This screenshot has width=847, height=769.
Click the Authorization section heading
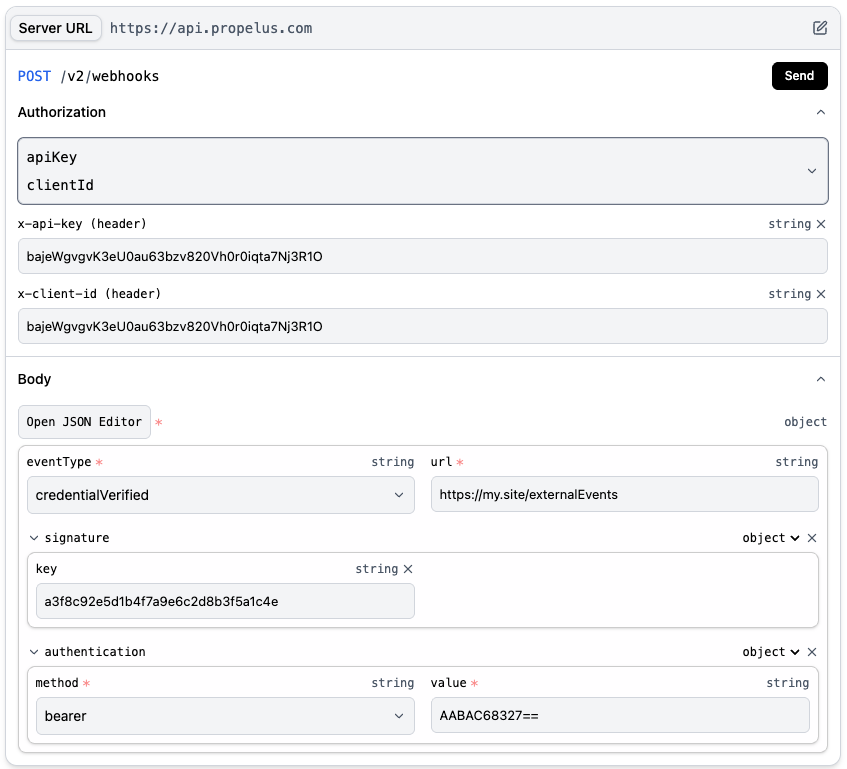[x=62, y=112]
